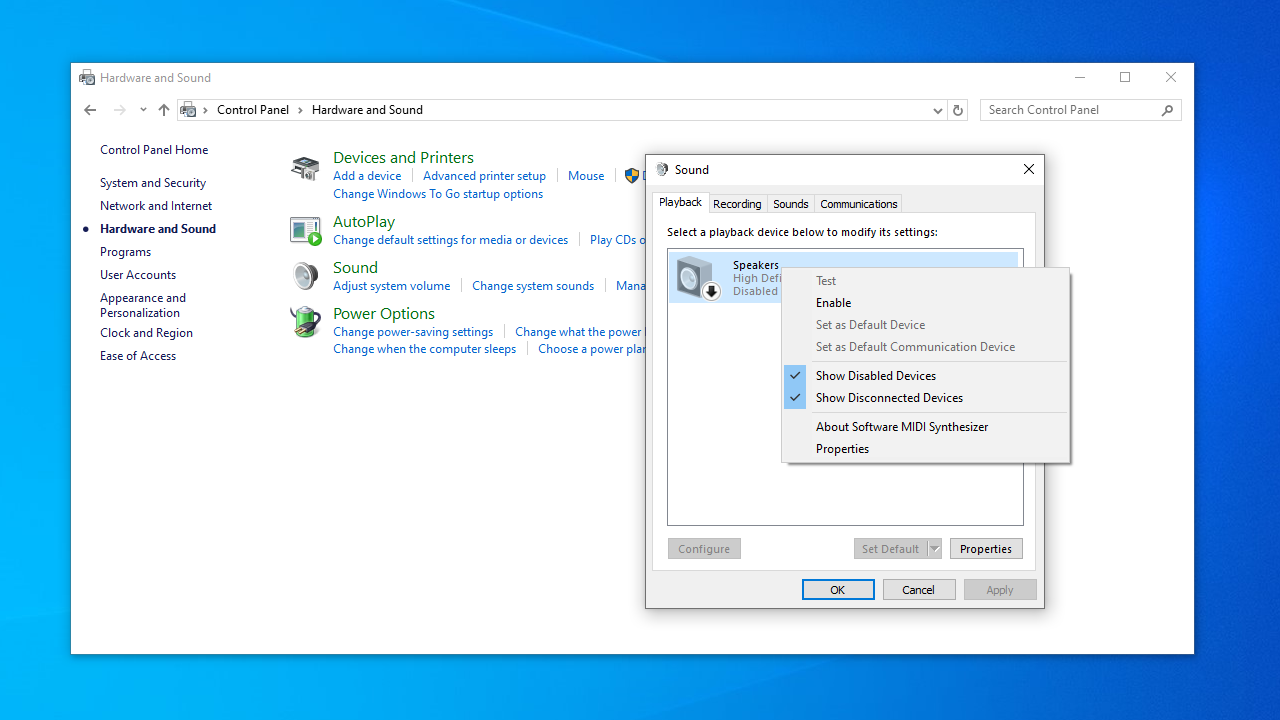Click the Devices and Printers icon
The image size is (1280, 720).
(x=305, y=168)
